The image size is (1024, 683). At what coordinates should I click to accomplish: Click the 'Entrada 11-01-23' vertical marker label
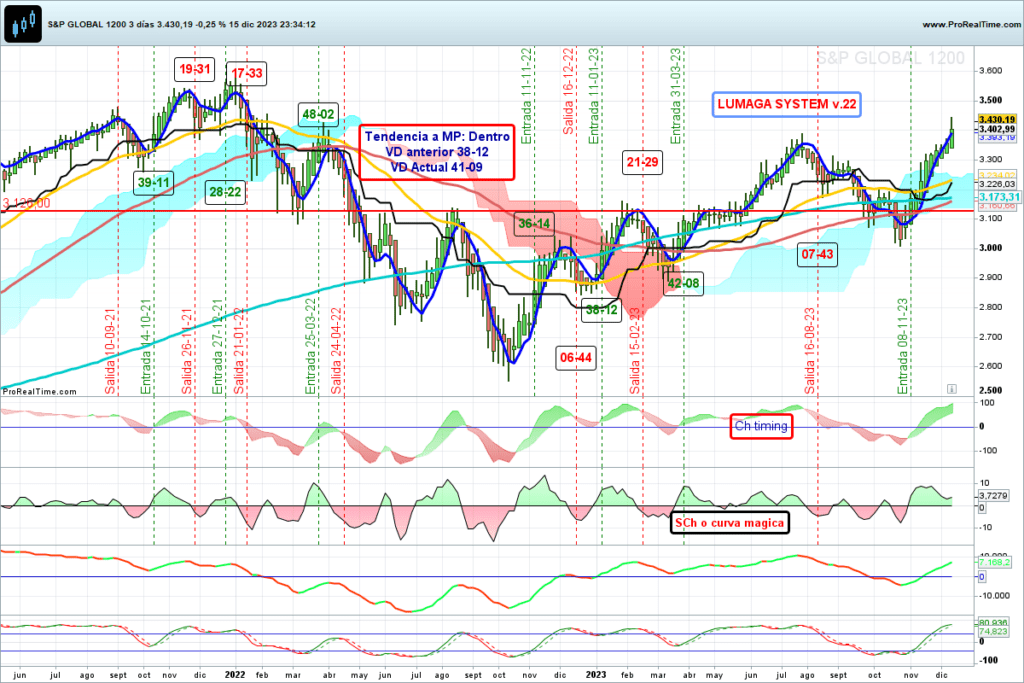point(594,96)
